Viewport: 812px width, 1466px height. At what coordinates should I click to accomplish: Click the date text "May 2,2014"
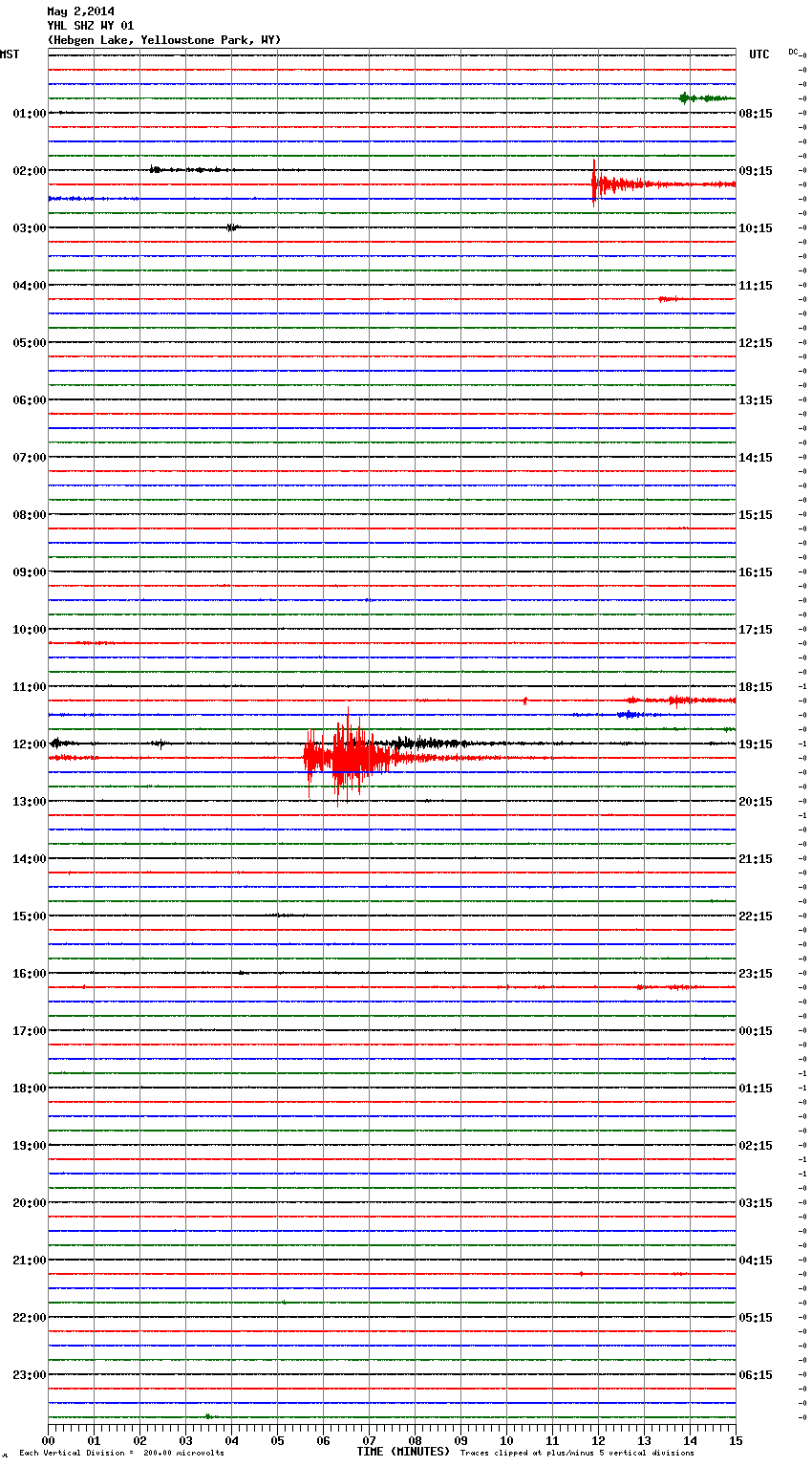tap(81, 11)
